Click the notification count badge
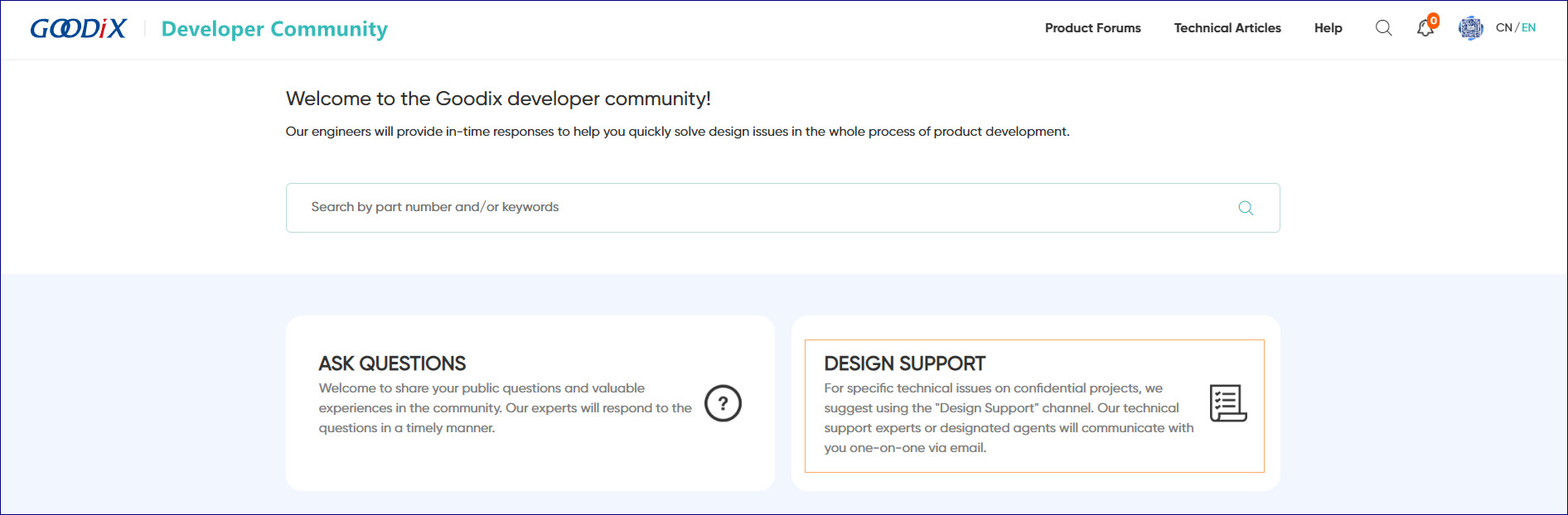The height and width of the screenshot is (515, 1568). [1433, 21]
